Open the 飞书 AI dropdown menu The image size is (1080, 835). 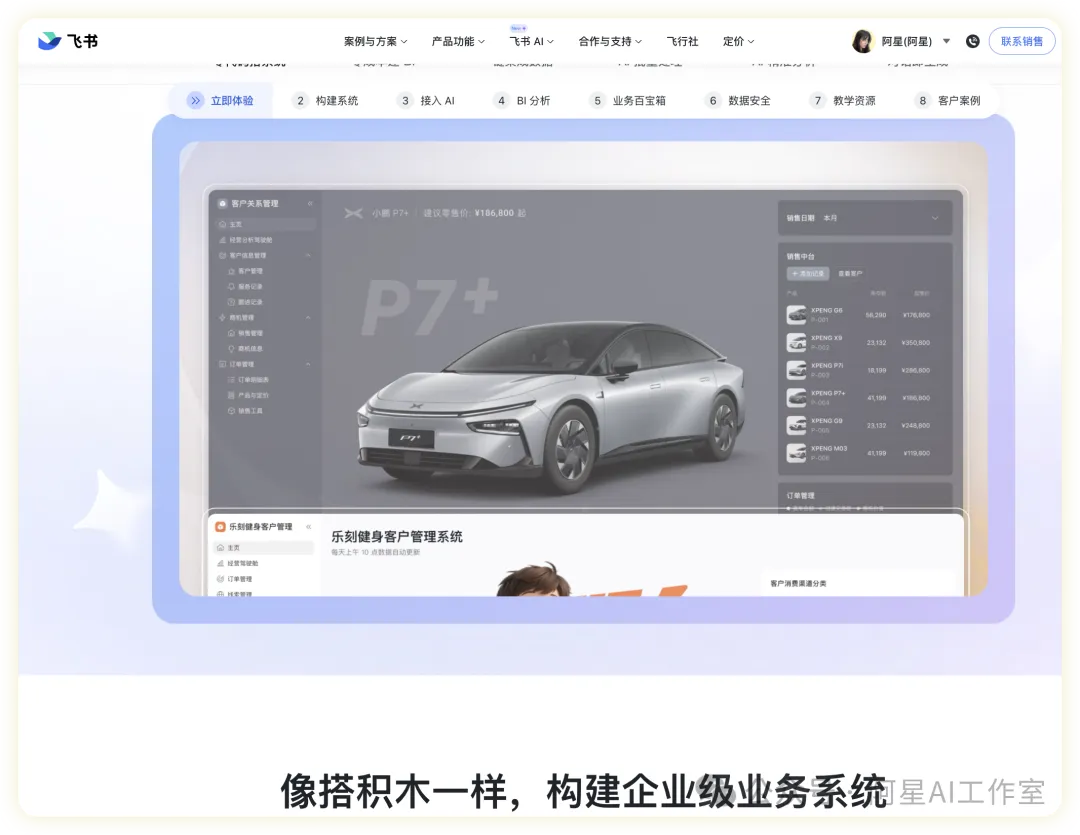[x=531, y=41]
